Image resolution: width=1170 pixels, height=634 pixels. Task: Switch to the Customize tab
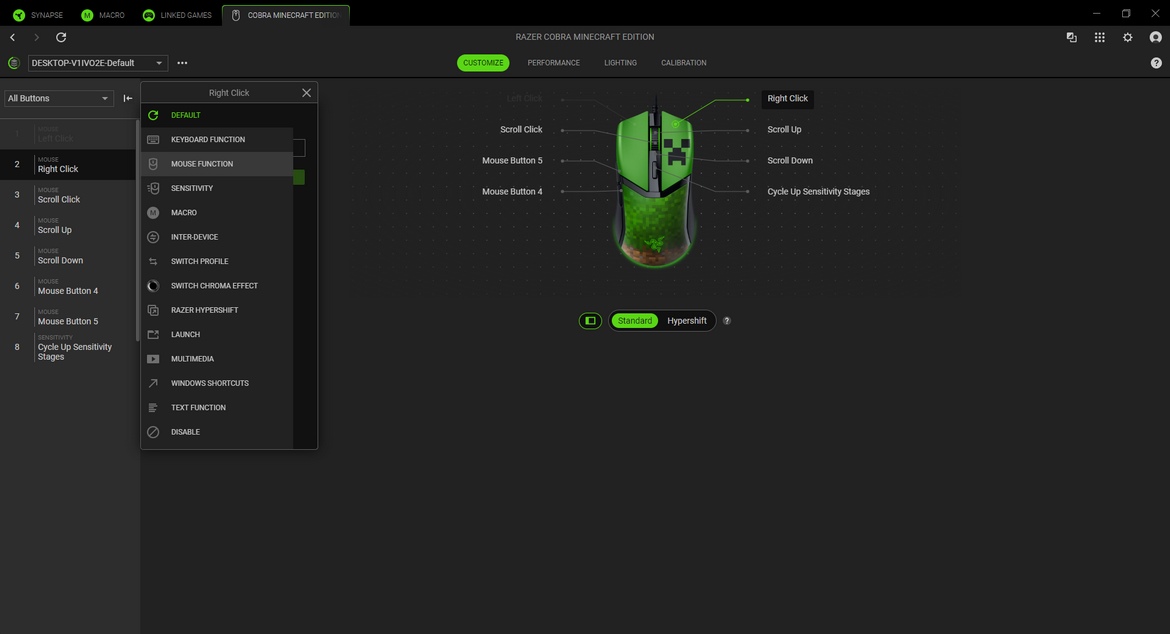(x=483, y=63)
